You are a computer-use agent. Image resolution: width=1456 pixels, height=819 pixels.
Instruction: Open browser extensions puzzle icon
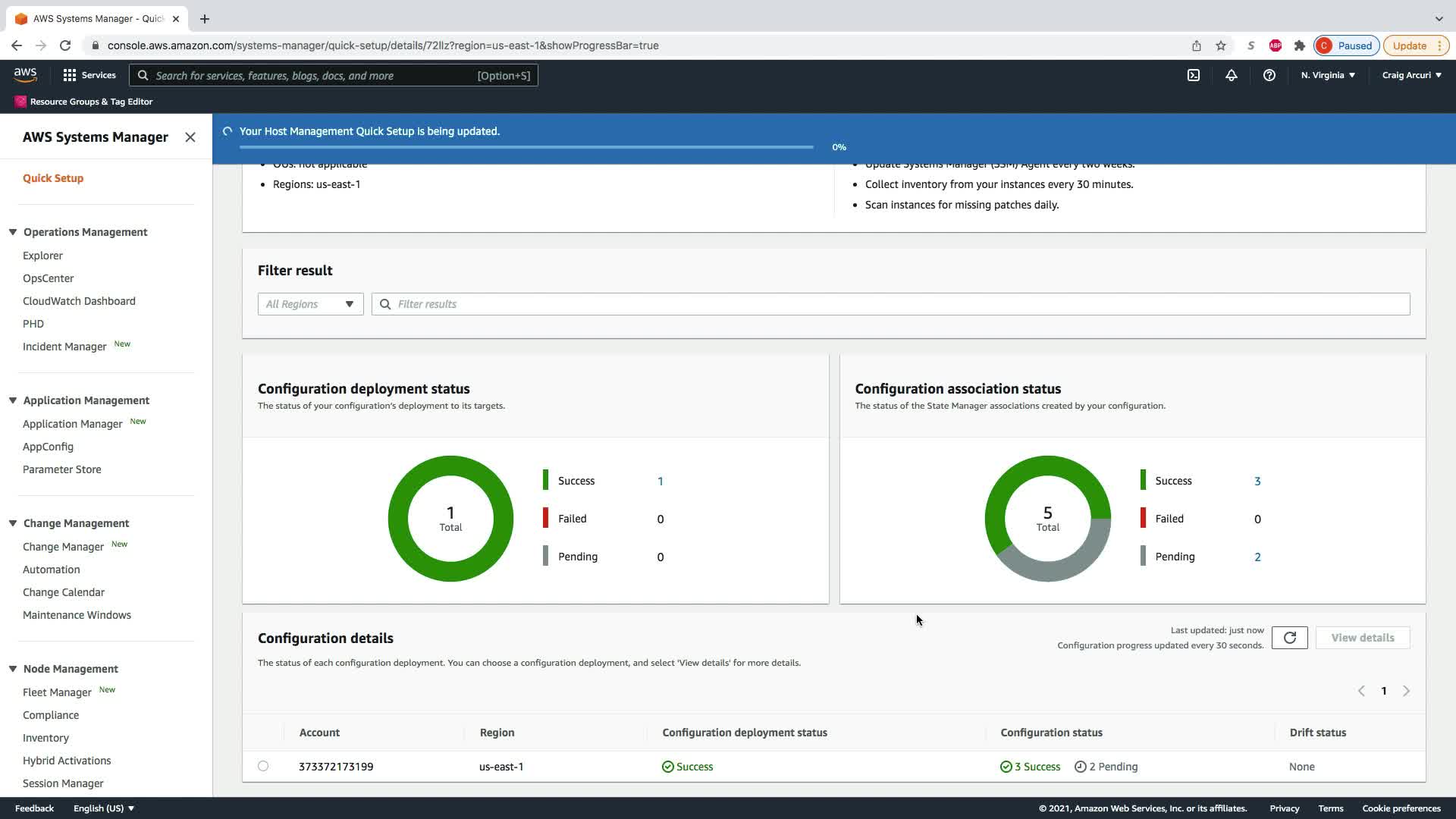[1300, 45]
